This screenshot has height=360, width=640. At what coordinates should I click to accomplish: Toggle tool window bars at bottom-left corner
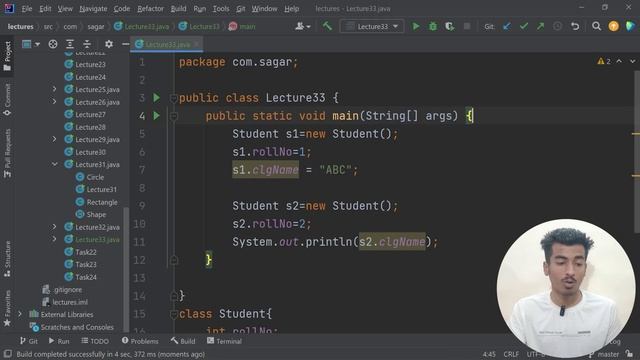pos(7,354)
